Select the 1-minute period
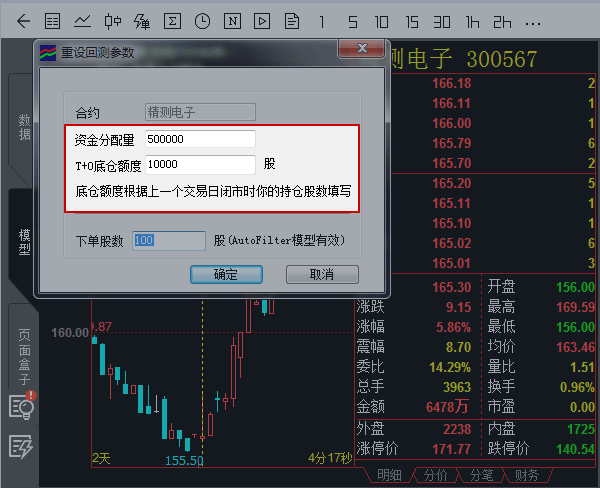The height and width of the screenshot is (488, 600). (x=322, y=20)
